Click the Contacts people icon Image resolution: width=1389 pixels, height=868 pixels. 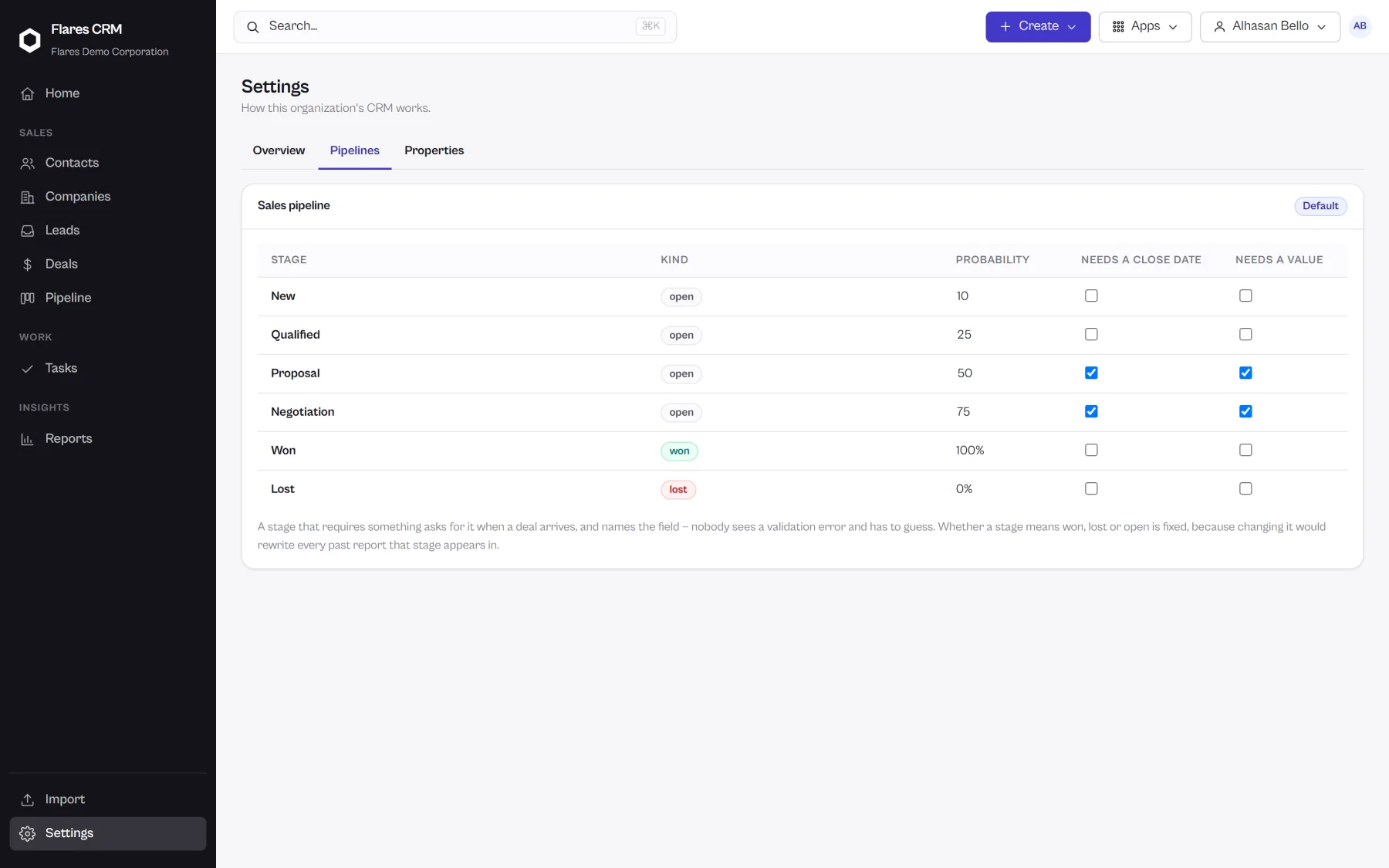[x=28, y=163]
